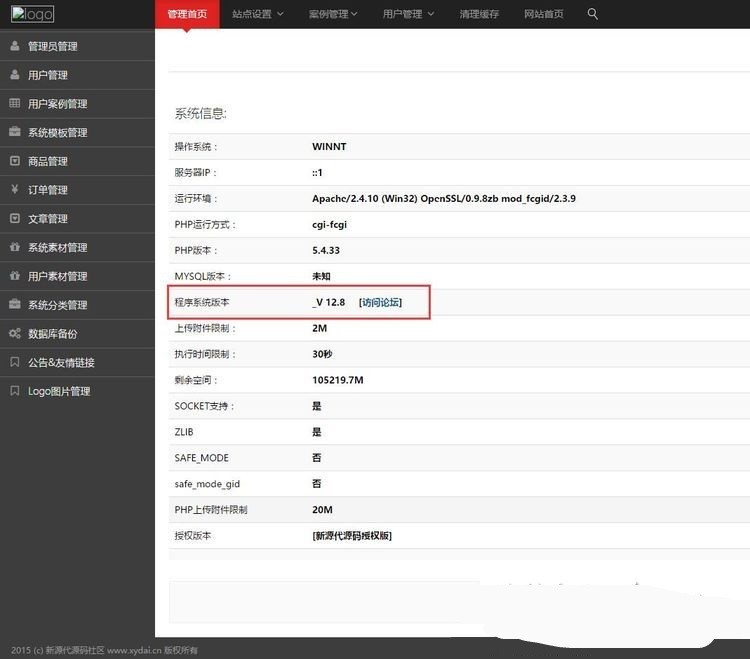
Task: Click the 系统信息 heading
Action: coord(200,113)
